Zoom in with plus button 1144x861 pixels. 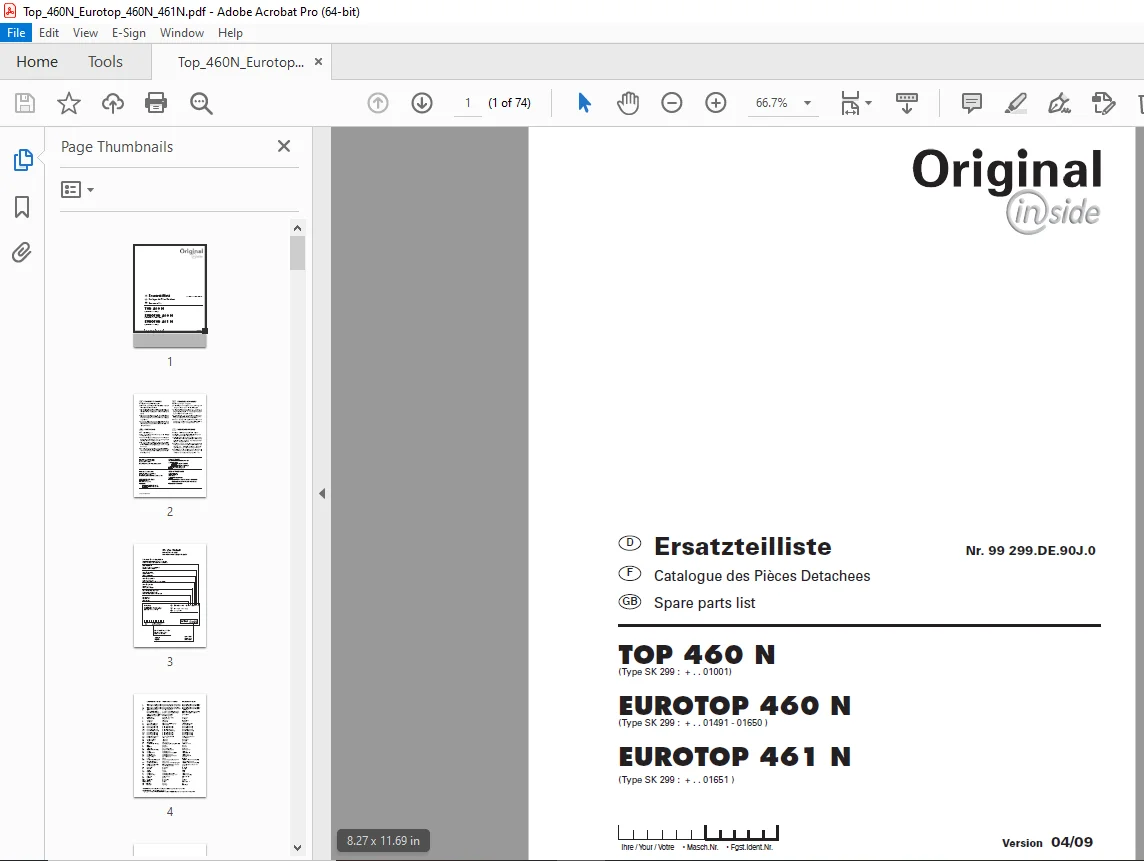tap(716, 103)
